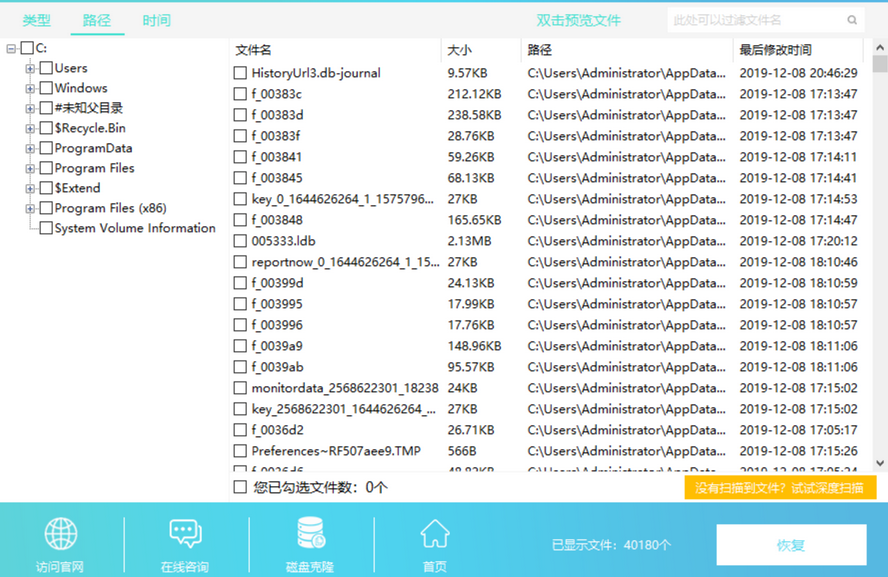
Task: Click the globe icon for 访问官网
Action: tap(60, 533)
